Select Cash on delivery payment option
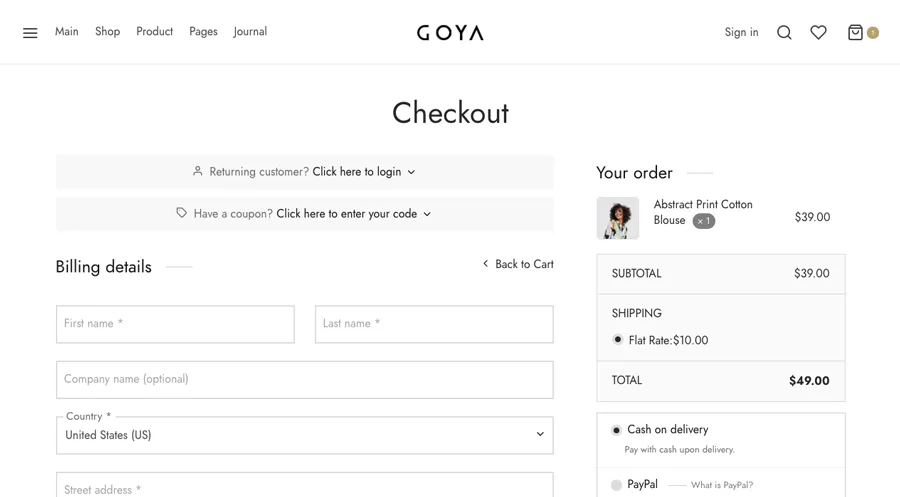The height and width of the screenshot is (497, 900). tap(616, 430)
